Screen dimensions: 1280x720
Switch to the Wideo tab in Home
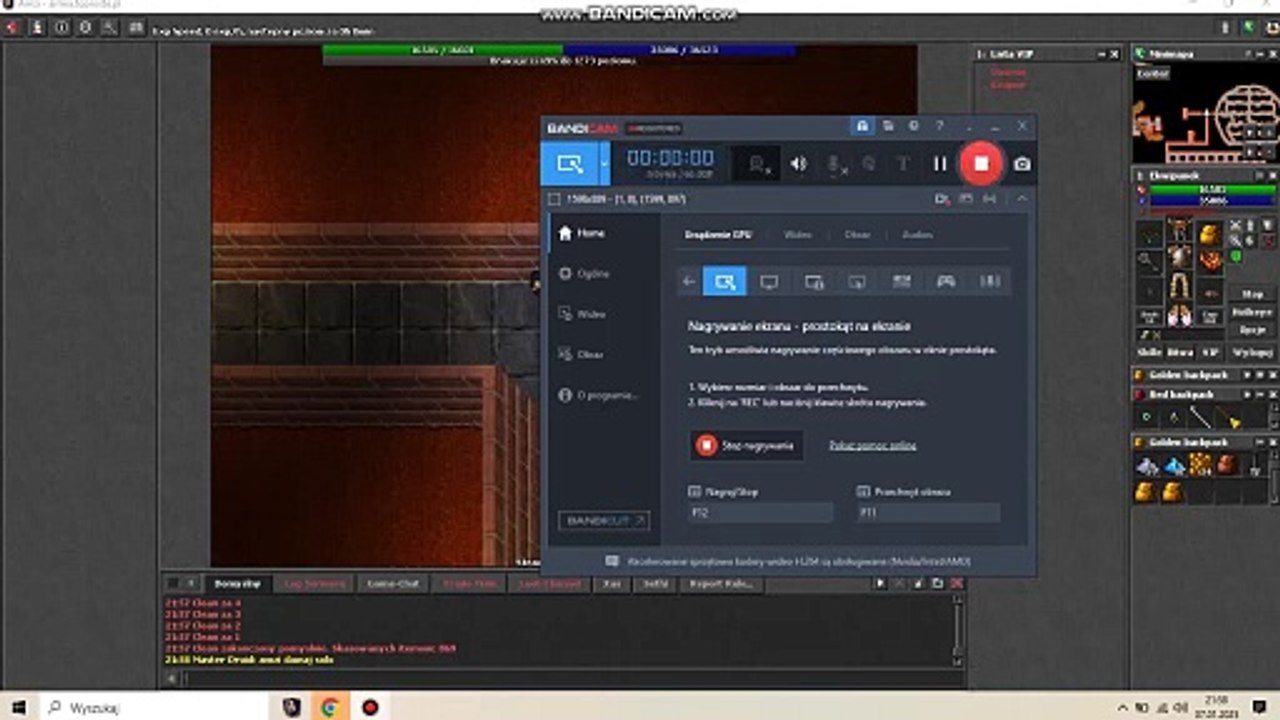[x=798, y=235]
